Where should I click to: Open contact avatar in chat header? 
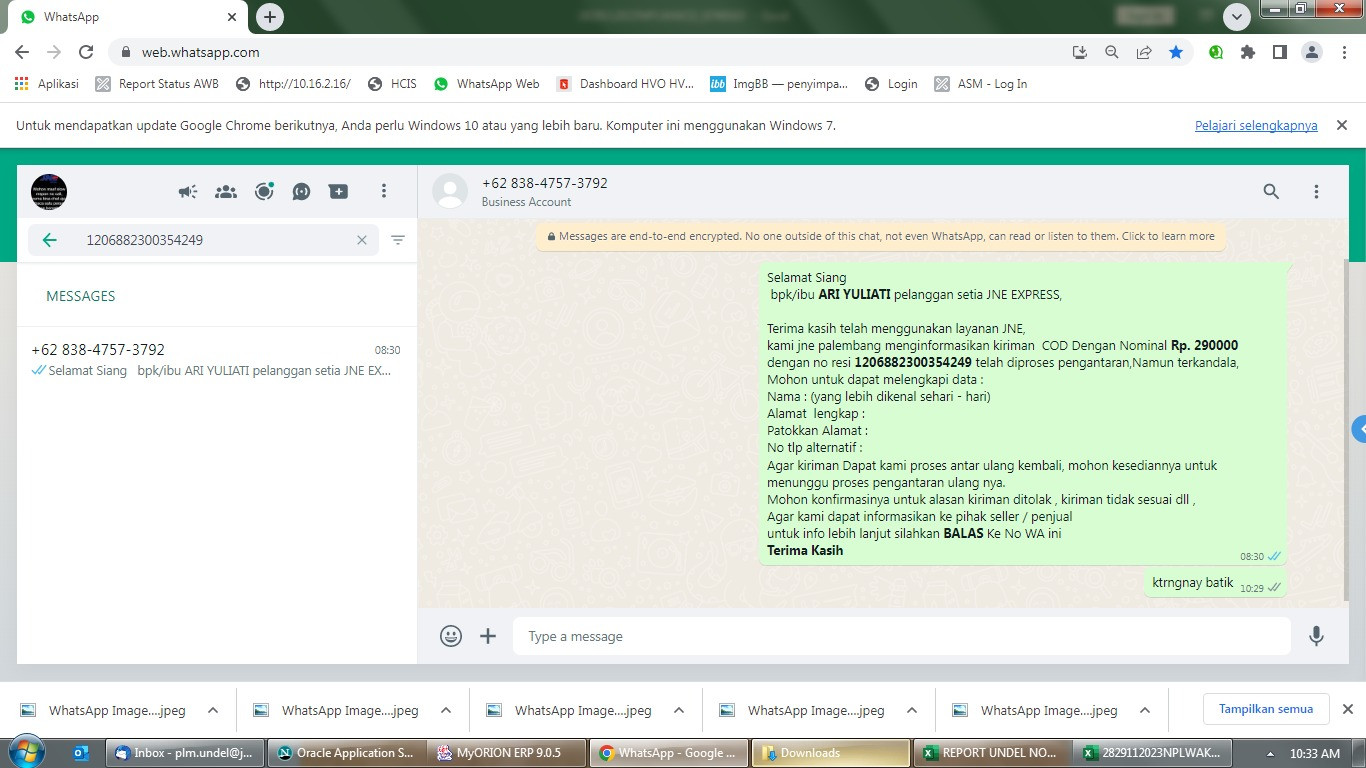450,191
